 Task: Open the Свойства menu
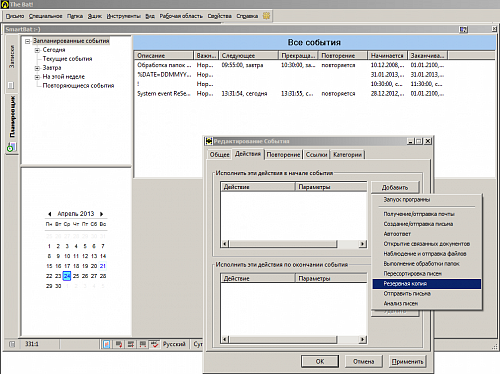[220, 16]
